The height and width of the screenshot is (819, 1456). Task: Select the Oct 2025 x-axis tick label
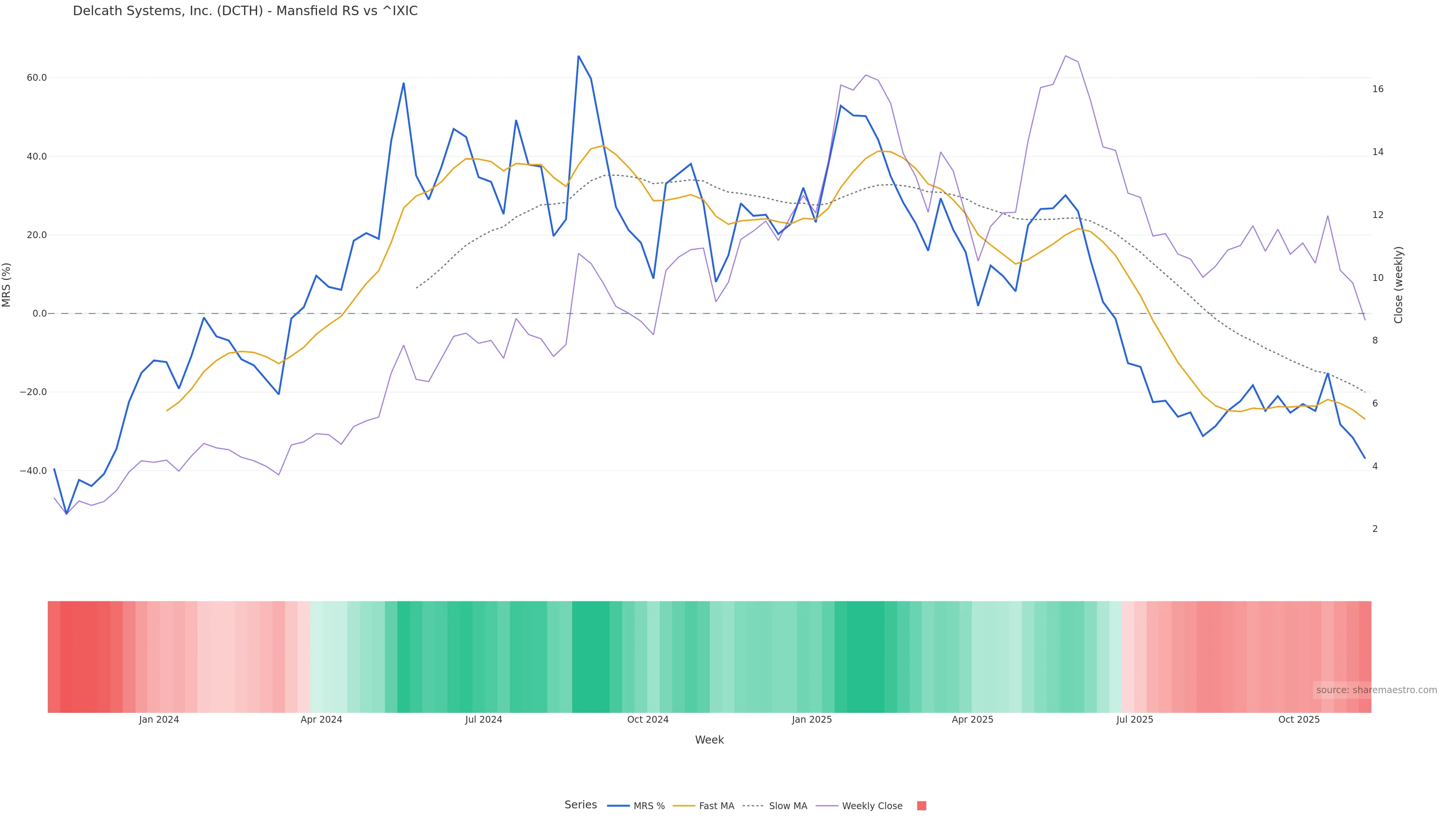(x=1299, y=720)
